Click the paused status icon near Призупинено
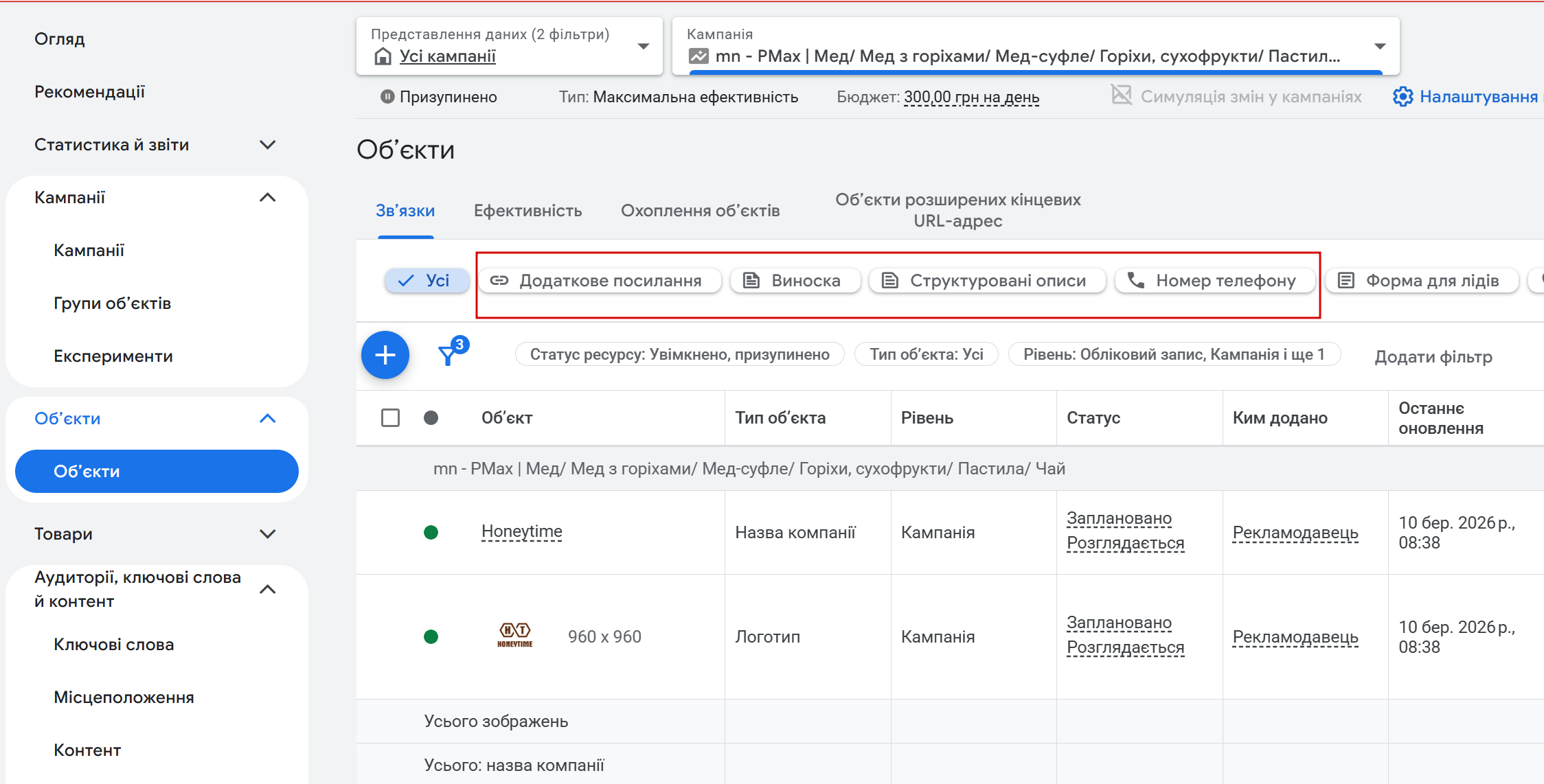Viewport: 1544px width, 784px height. click(x=387, y=97)
